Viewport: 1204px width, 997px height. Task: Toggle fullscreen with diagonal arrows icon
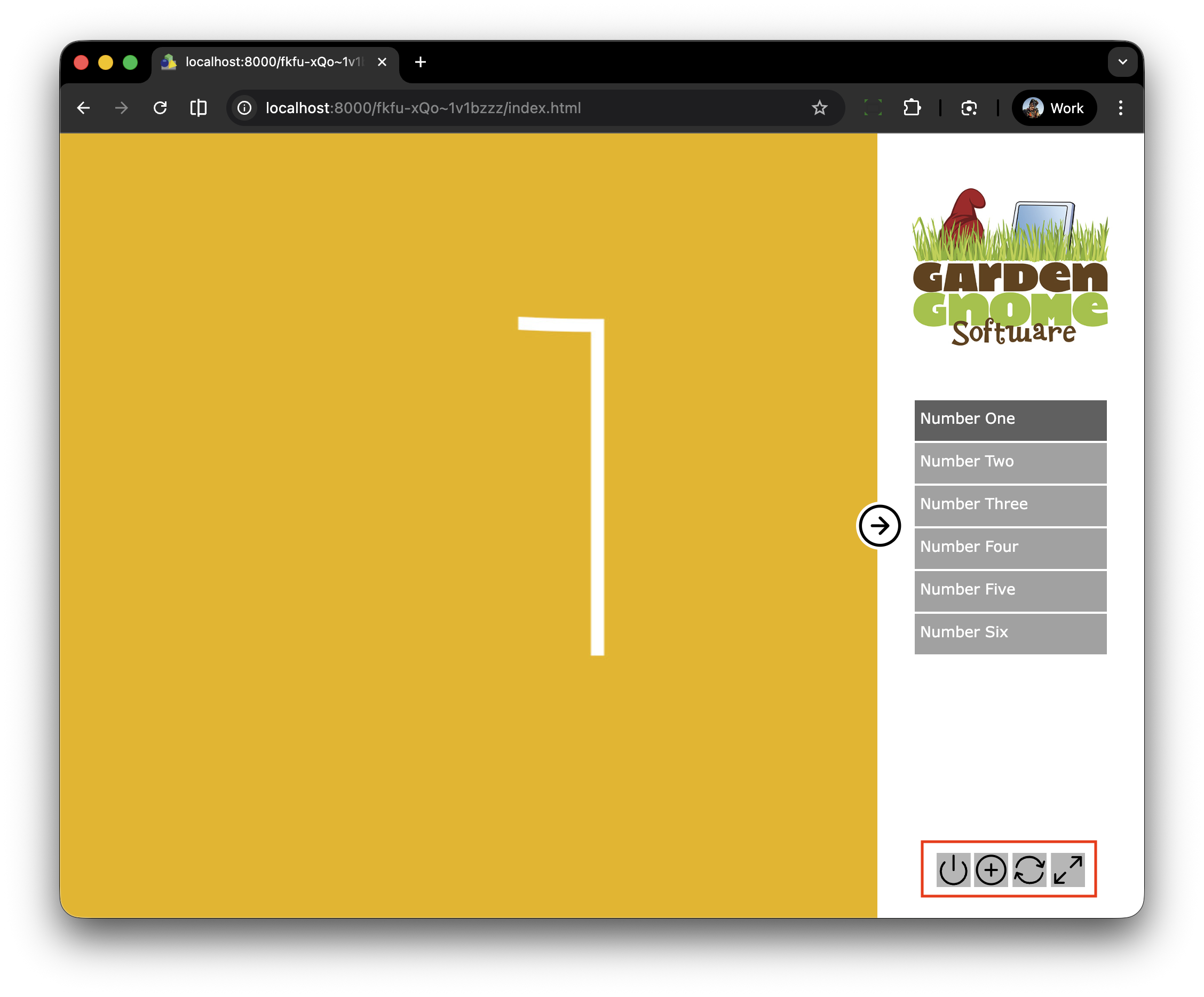tap(1067, 870)
